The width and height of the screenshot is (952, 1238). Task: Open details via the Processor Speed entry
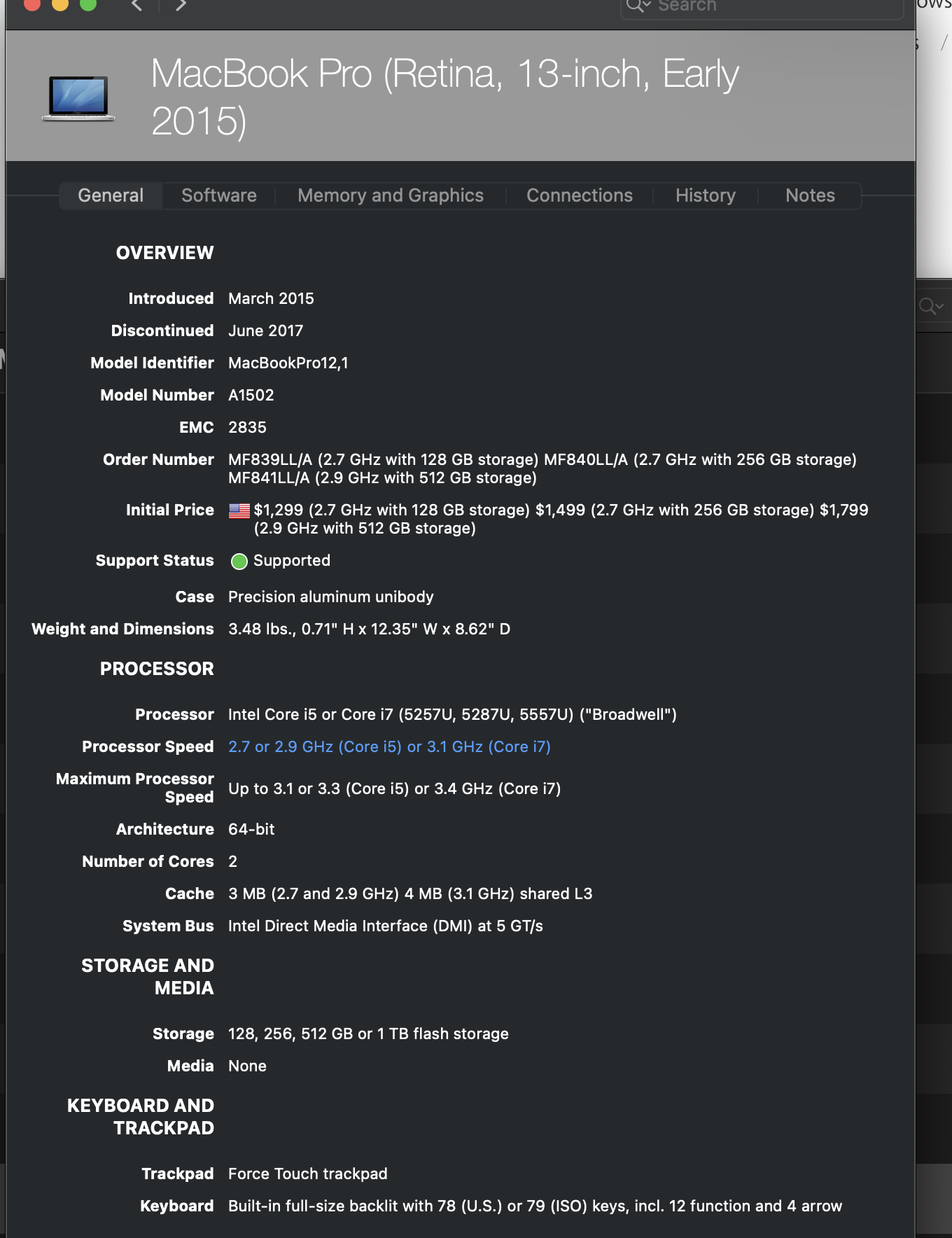coord(389,746)
